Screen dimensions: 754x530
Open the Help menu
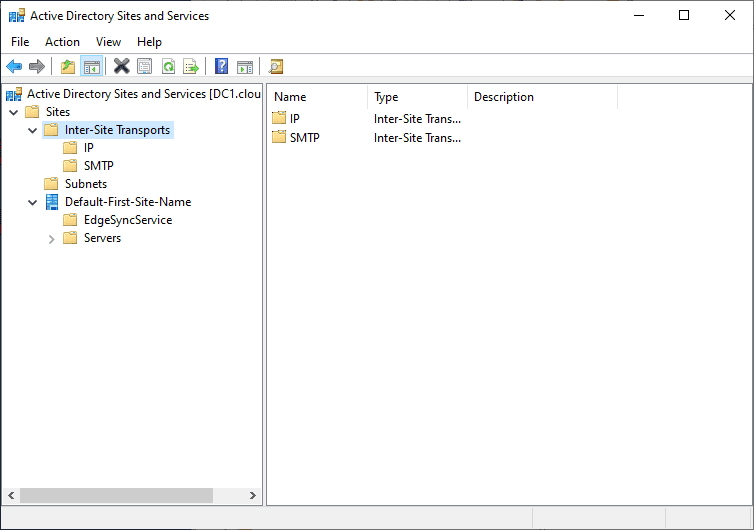coord(149,42)
